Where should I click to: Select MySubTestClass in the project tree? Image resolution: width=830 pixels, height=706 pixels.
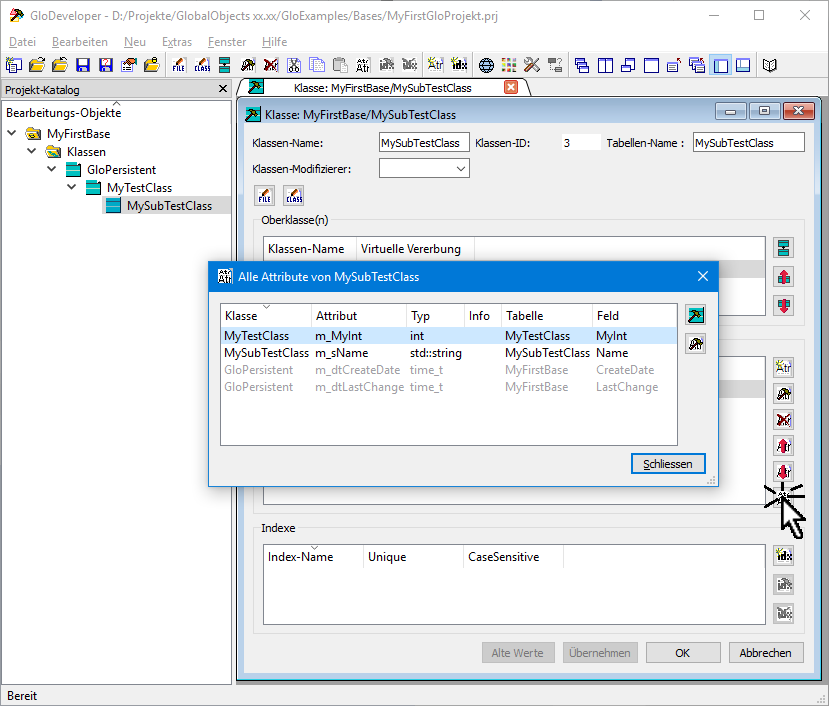169,206
